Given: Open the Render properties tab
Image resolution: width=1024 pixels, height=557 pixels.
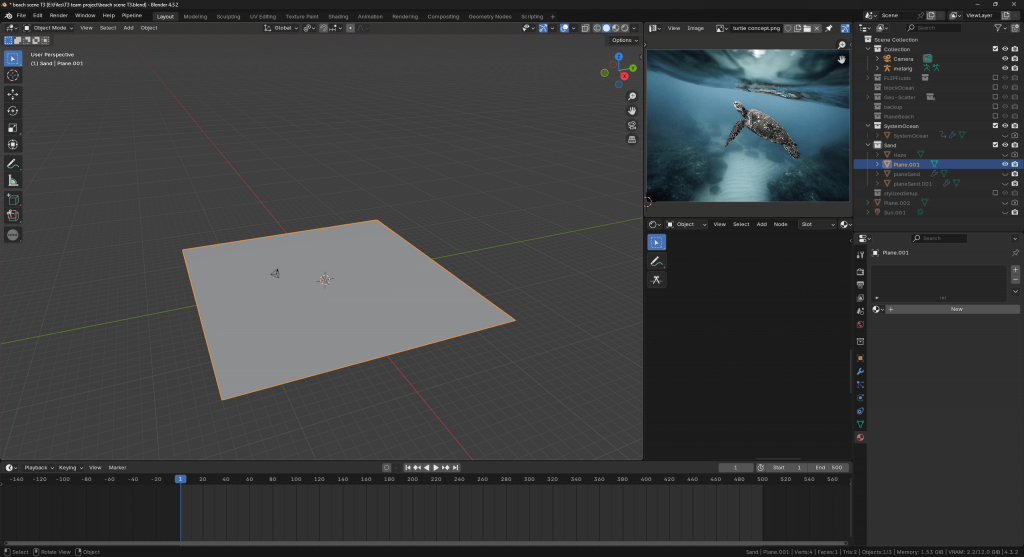Looking at the screenshot, I should click(x=860, y=271).
